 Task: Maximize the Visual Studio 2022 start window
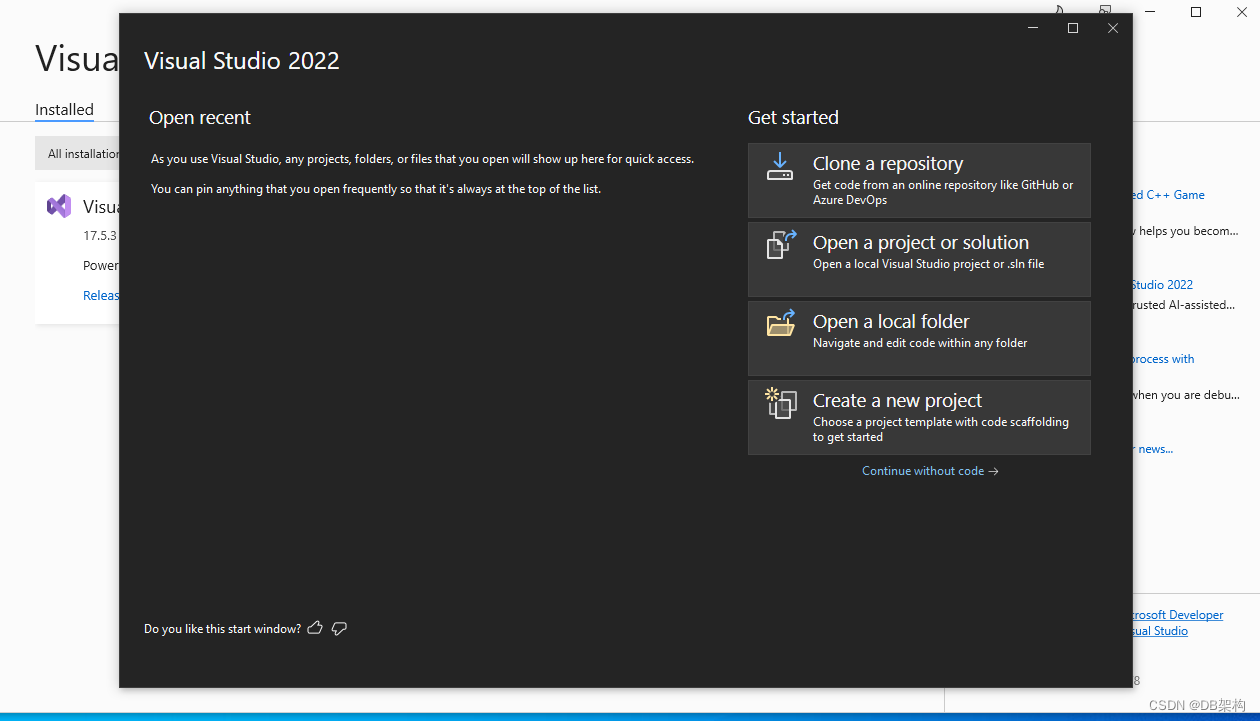tap(1073, 28)
